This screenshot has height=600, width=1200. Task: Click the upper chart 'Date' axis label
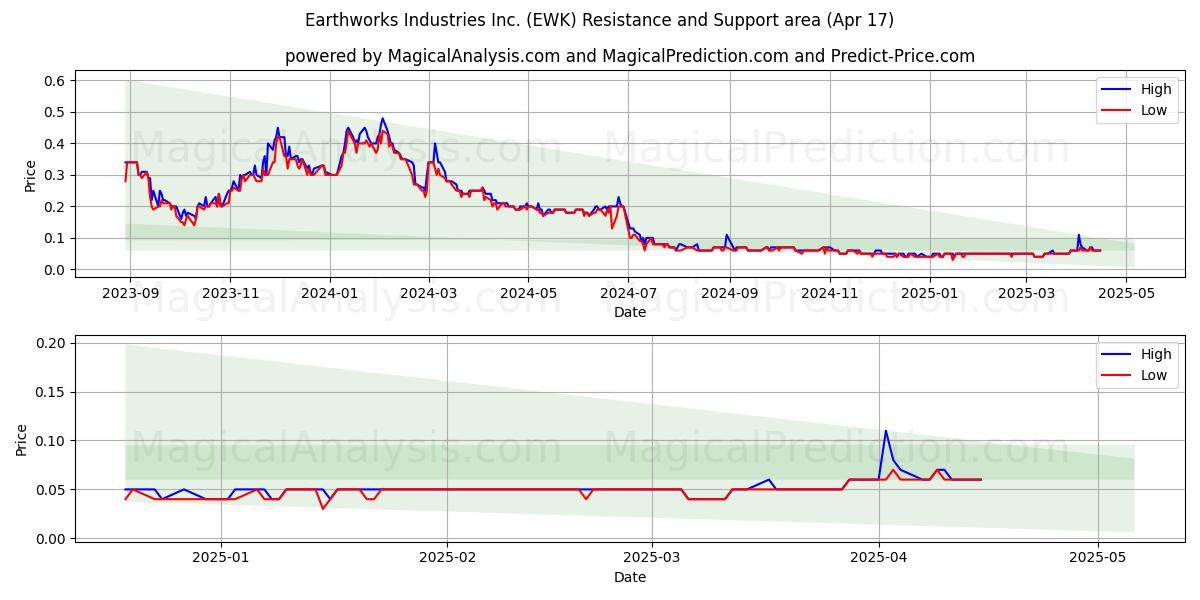[630, 312]
